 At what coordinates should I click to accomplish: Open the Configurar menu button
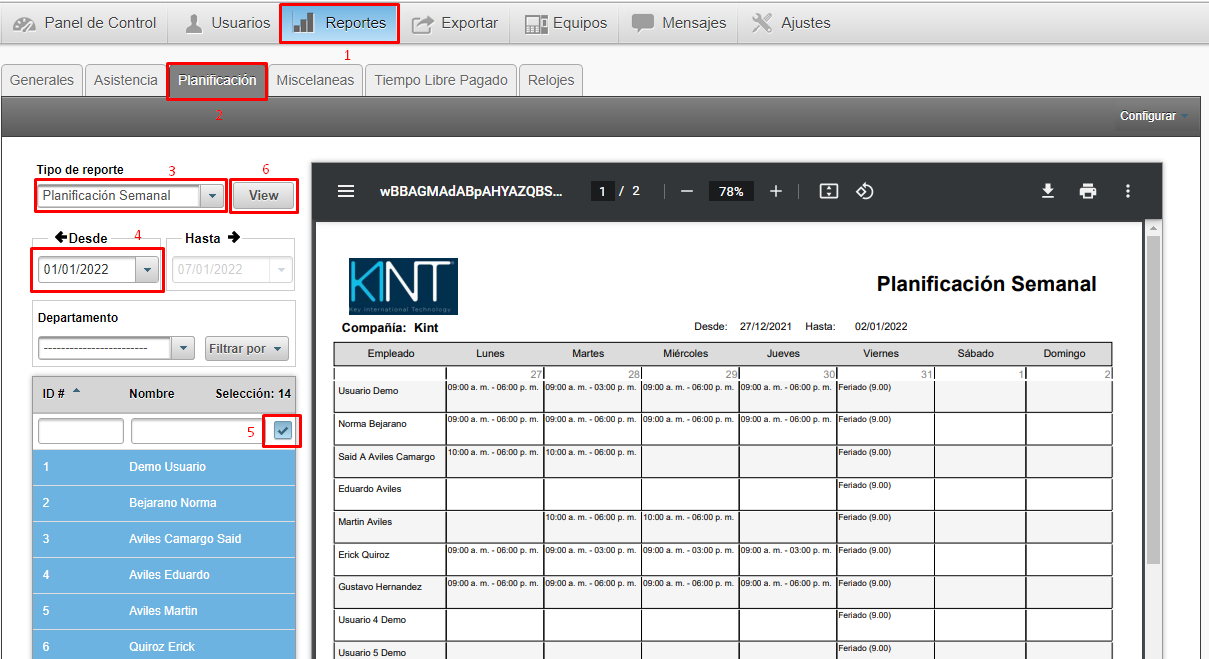[1154, 116]
